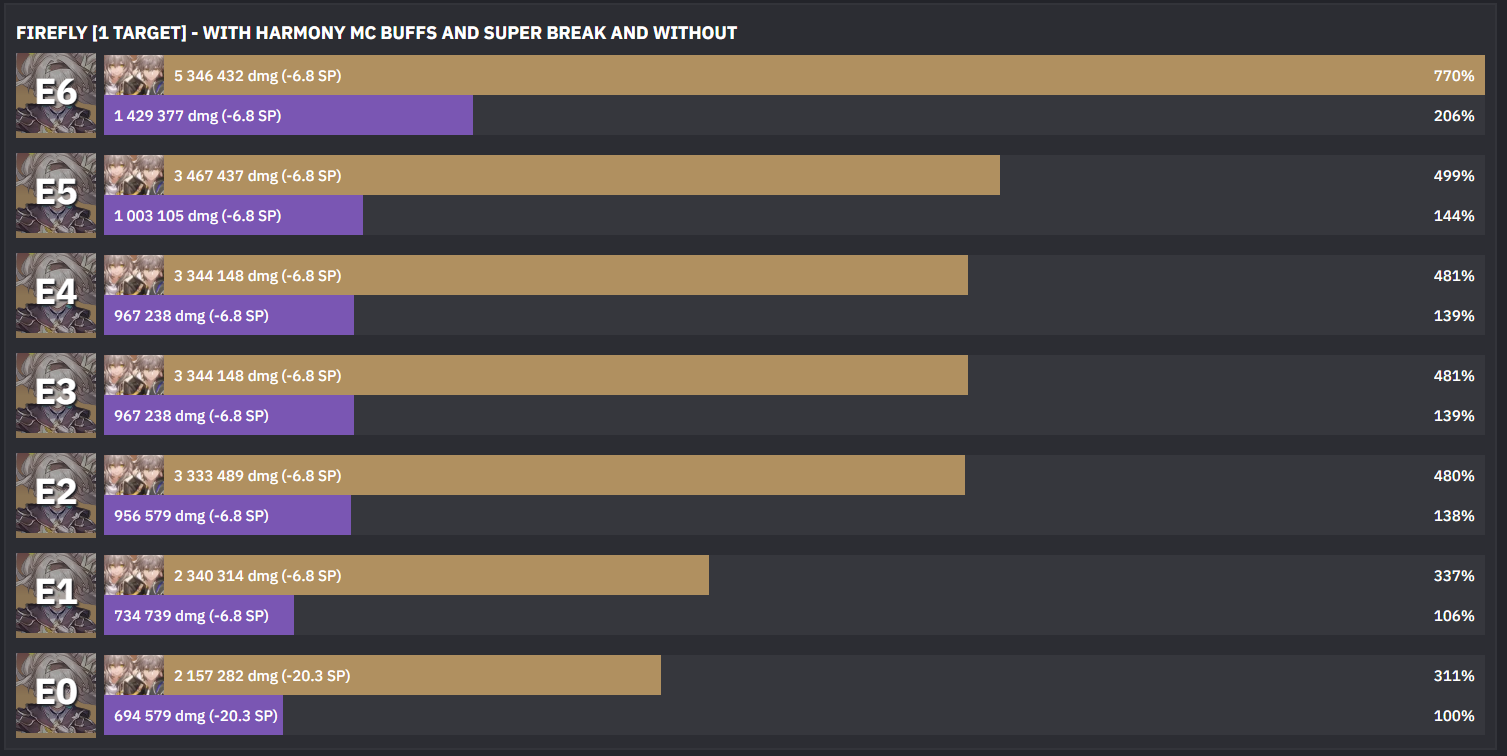Select the E4 Firefly portrait icon
This screenshot has width=1507, height=756.
56,295
